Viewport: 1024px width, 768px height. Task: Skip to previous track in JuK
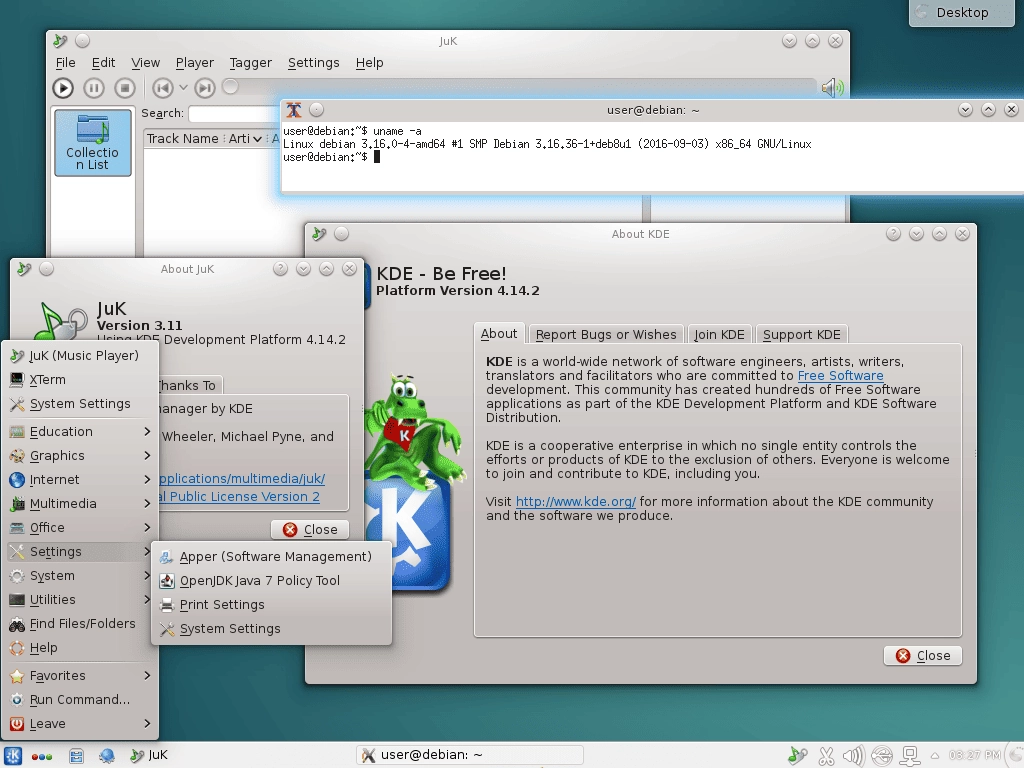(163, 88)
